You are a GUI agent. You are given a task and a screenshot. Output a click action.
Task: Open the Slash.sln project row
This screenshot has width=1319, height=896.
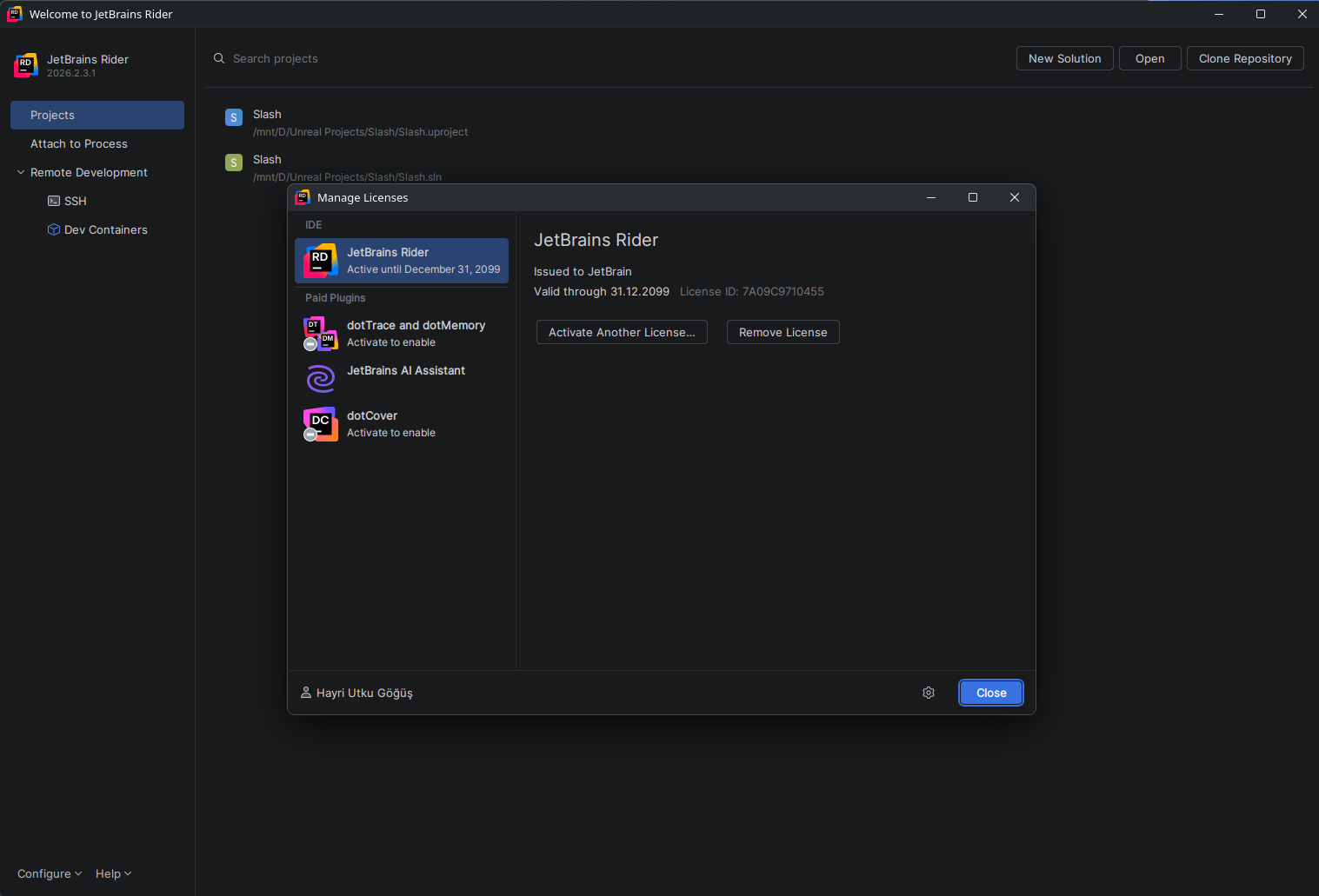click(x=759, y=168)
